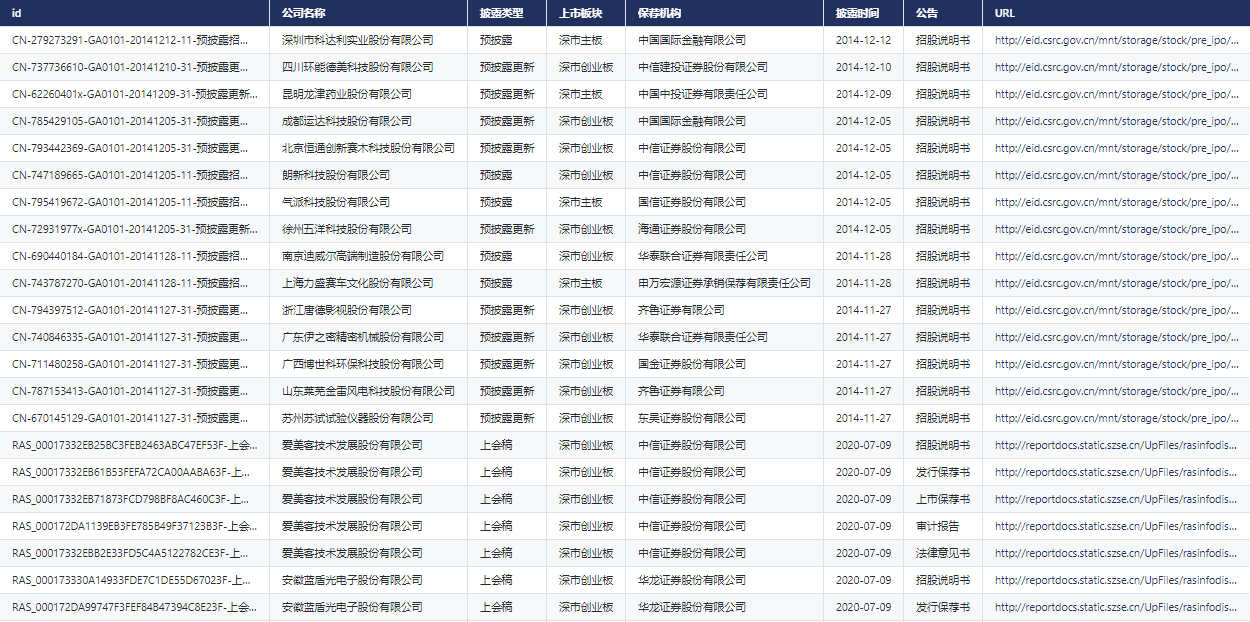Click id CN-279273291-GA0101-20141212-11
The width and height of the screenshot is (1250, 622).
[130, 40]
